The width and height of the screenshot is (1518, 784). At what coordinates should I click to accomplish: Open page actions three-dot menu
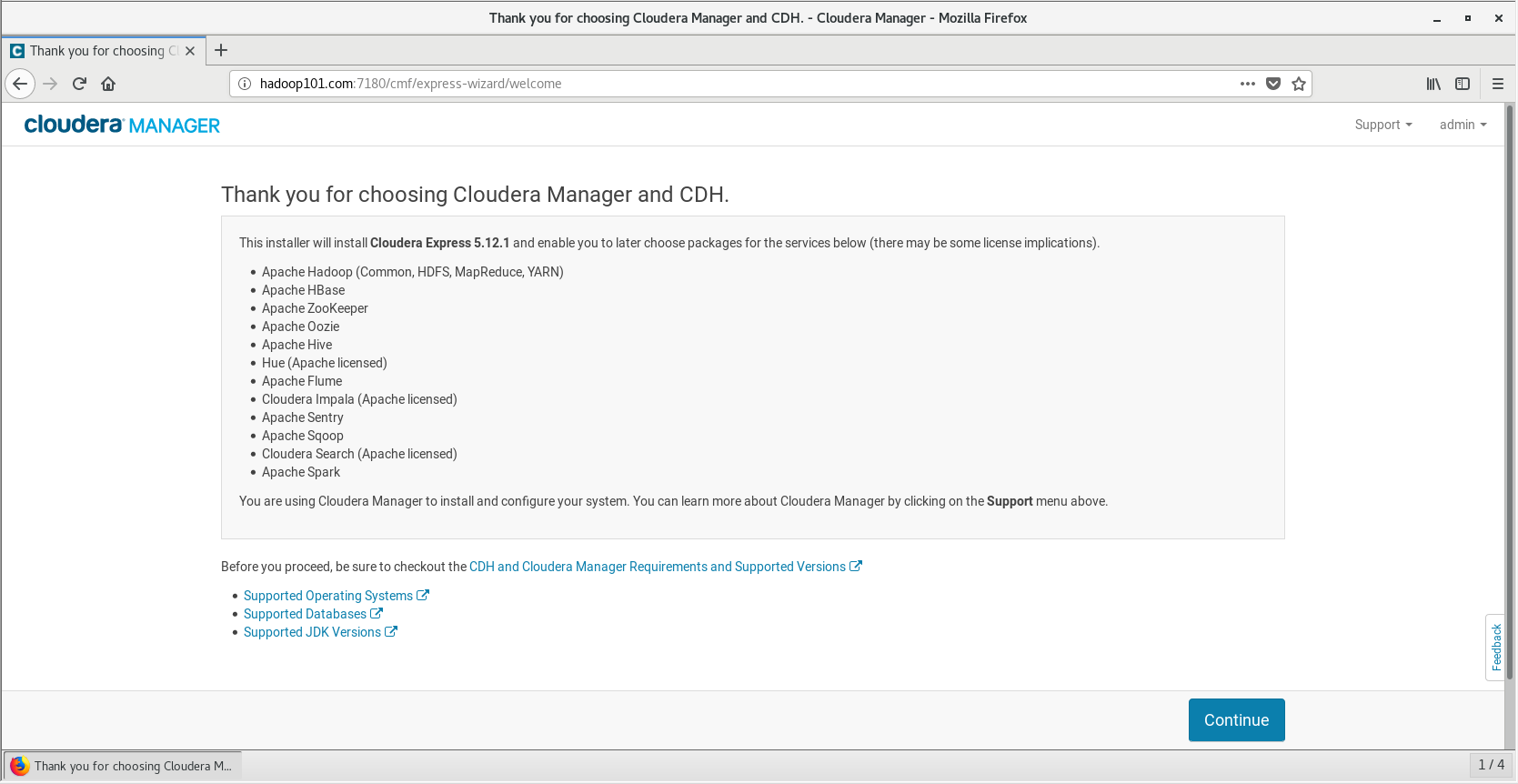pyautogui.click(x=1248, y=84)
